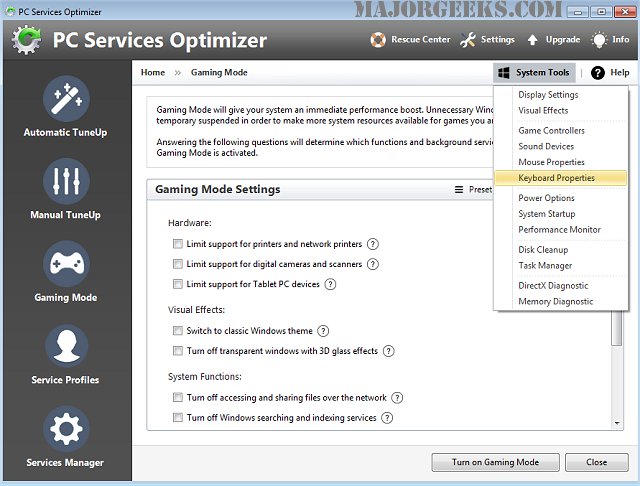Open Manual TuneUp sliders icon
Screen dimensions: 640x486
pyautogui.click(x=67, y=181)
